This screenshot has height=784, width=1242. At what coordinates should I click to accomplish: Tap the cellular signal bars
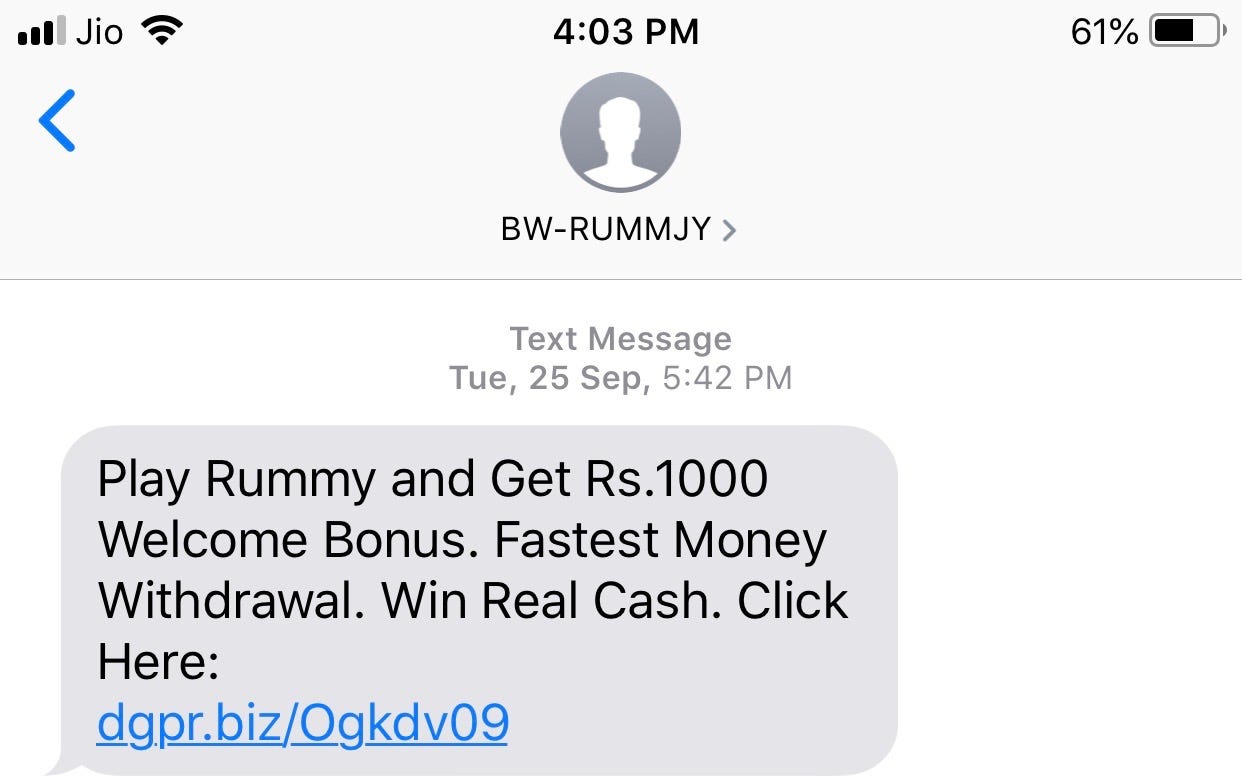42,32
